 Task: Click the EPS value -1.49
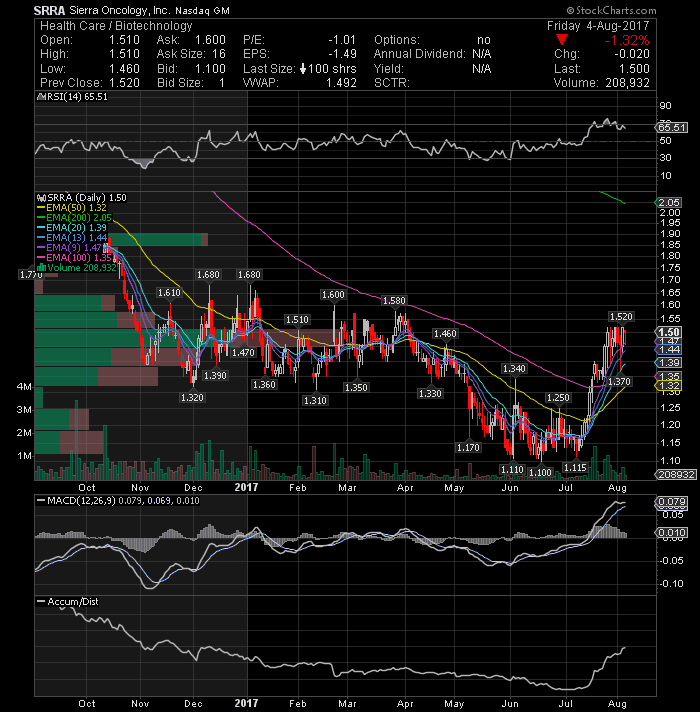(342, 54)
